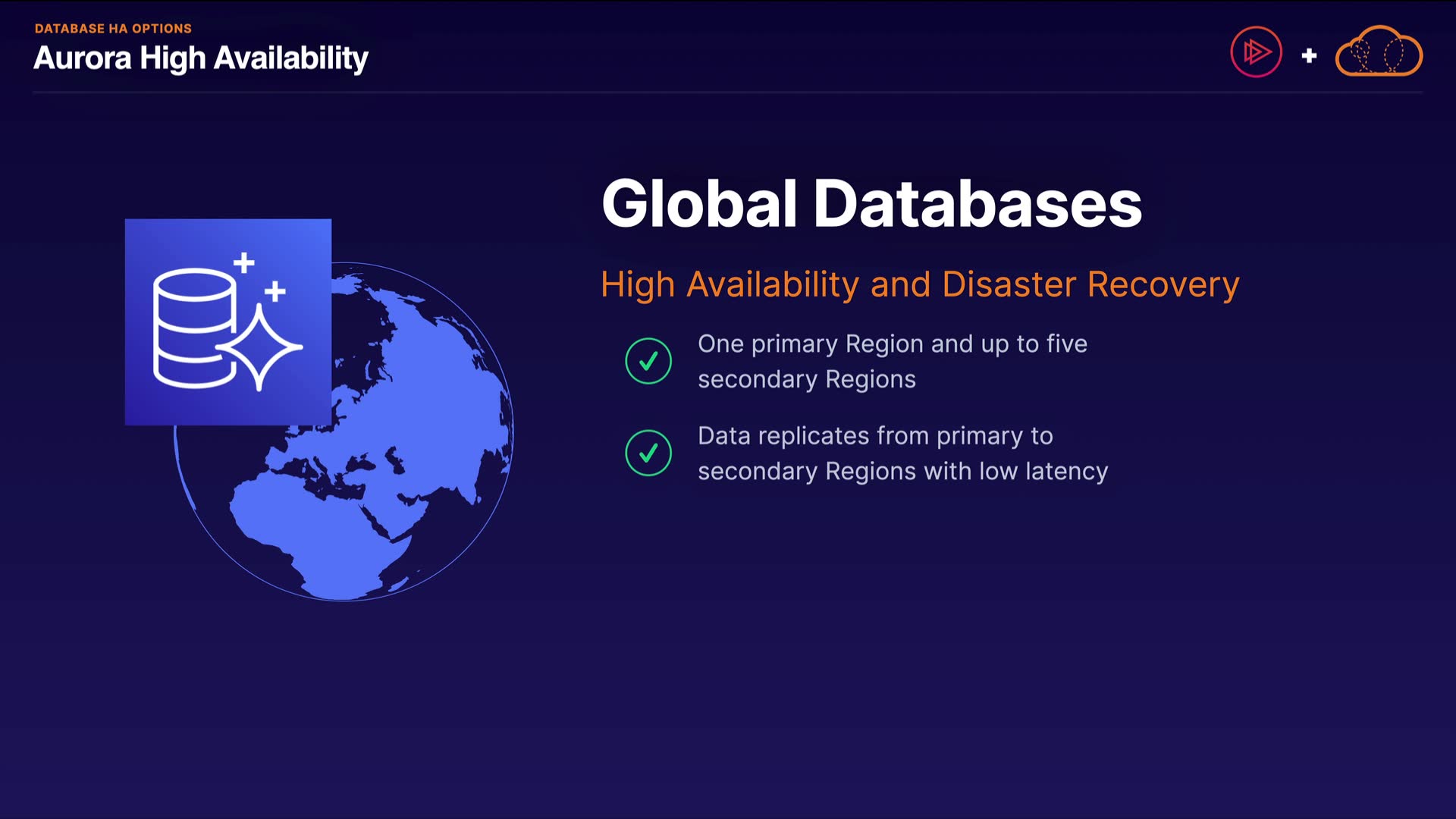This screenshot has height=819, width=1456.
Task: Click the 'DATABASE HA OPTIONS' label
Action: pos(113,29)
